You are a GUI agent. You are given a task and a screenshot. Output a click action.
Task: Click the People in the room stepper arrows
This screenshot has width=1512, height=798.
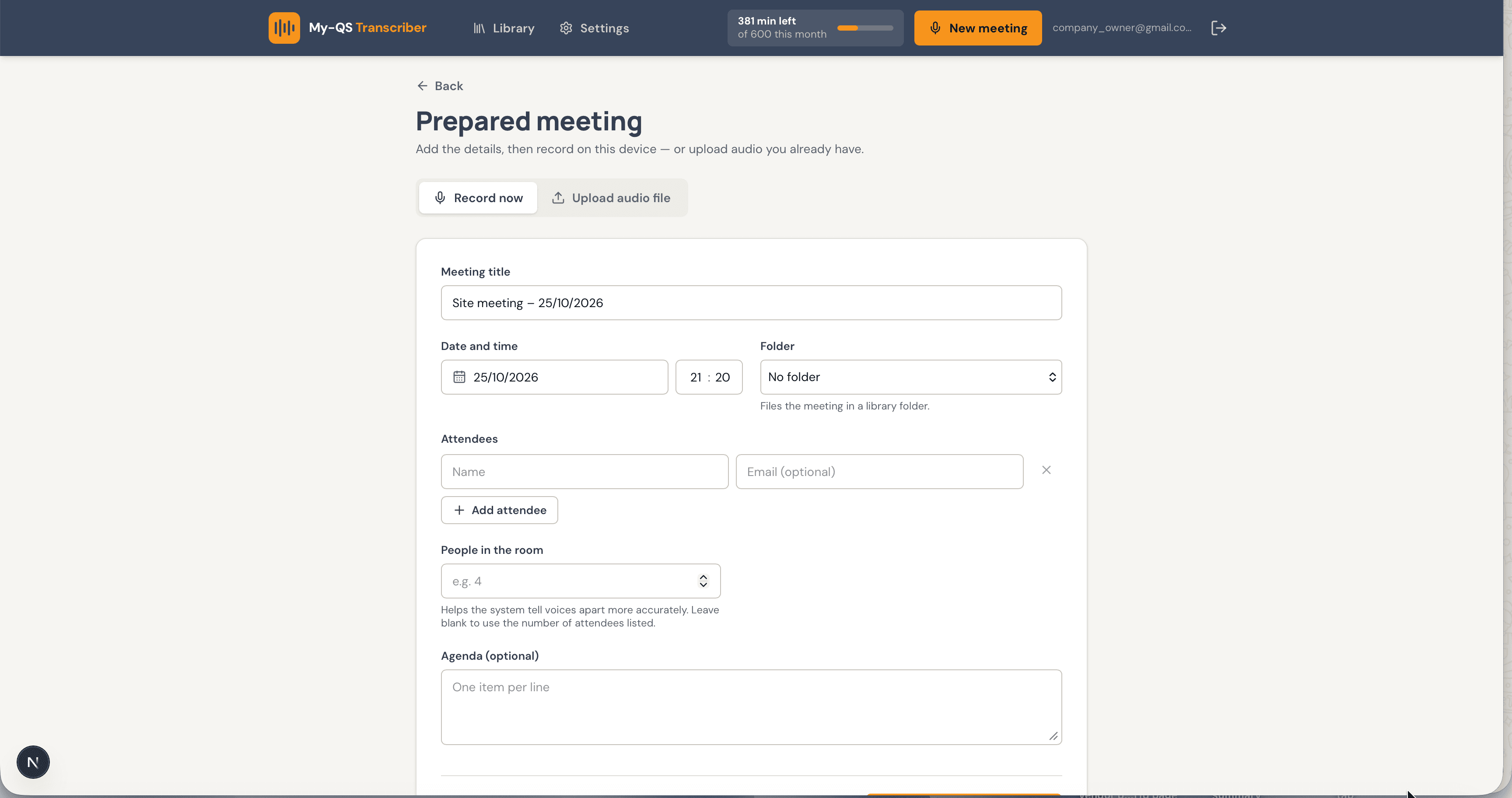(x=703, y=581)
